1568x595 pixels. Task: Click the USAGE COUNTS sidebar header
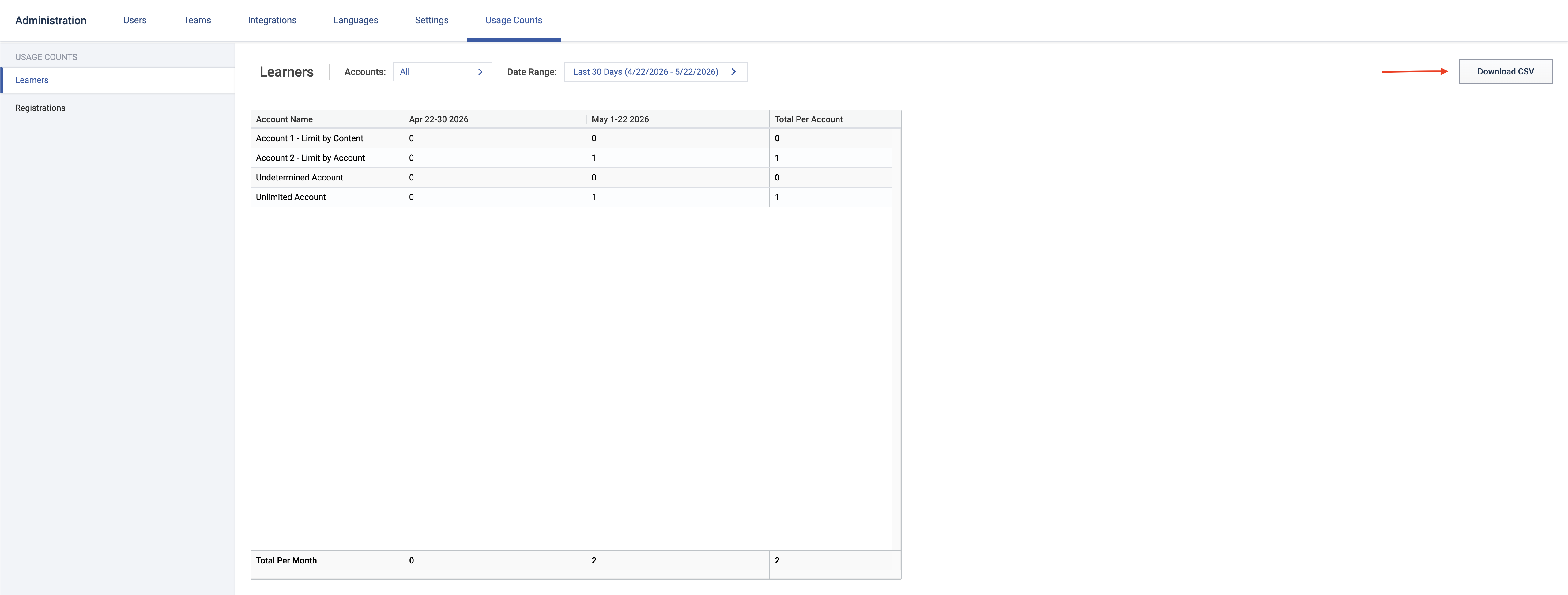click(x=46, y=57)
